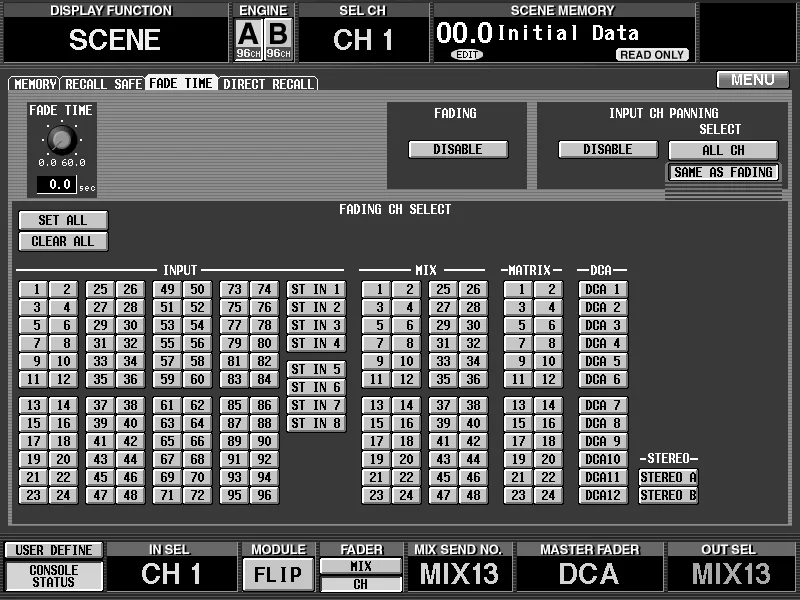Toggle input channel 37 fading
This screenshot has width=800, height=600.
[x=100, y=405]
